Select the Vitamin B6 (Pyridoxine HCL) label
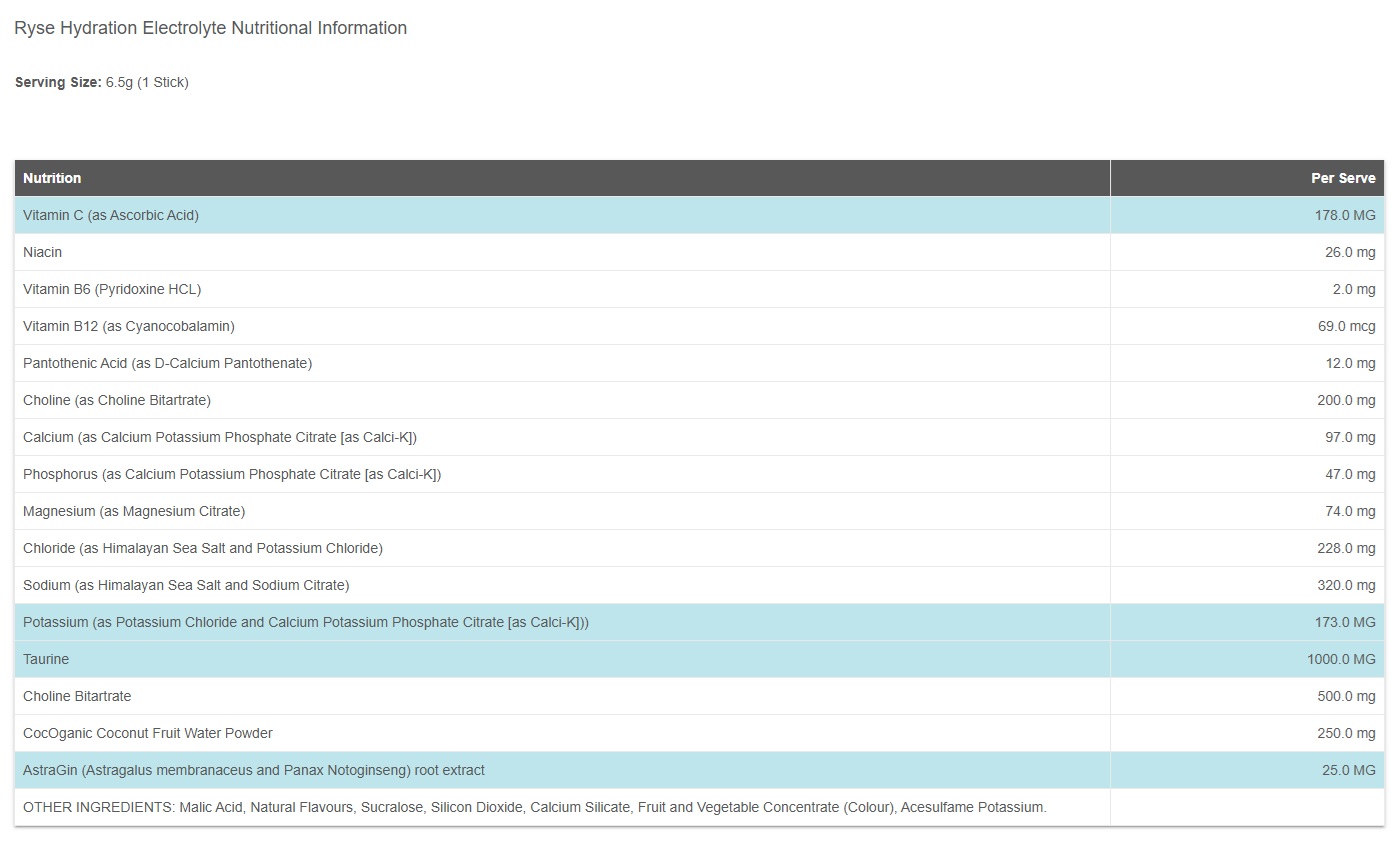Viewport: 1393px width, 841px height. coord(112,289)
